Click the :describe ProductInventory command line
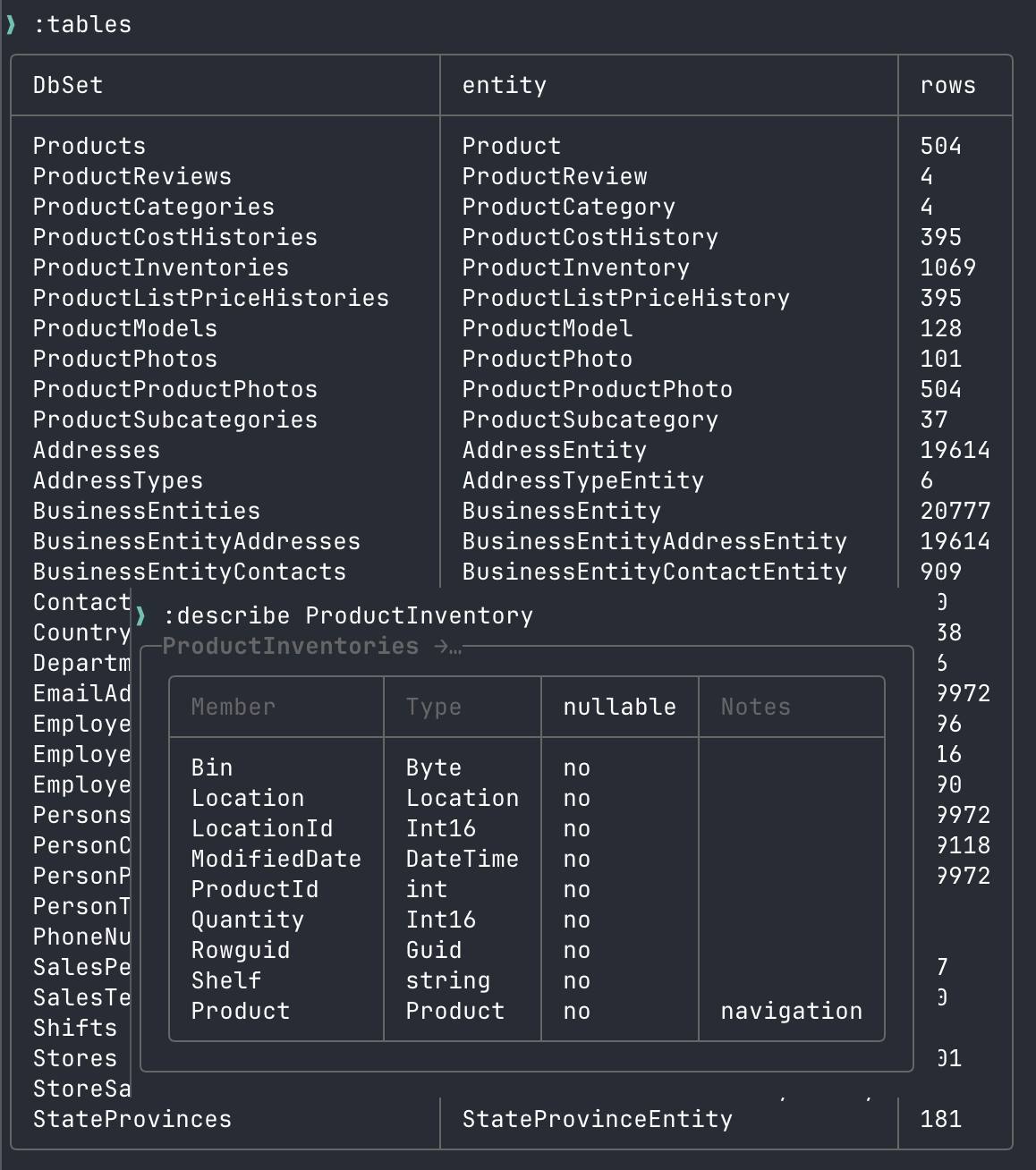1036x1170 pixels. pyautogui.click(x=348, y=615)
